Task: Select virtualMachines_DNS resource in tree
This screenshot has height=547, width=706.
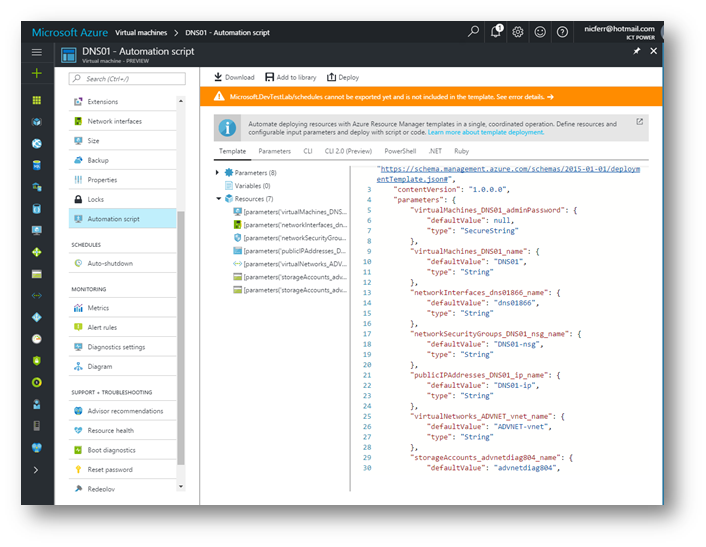Action: pos(290,212)
